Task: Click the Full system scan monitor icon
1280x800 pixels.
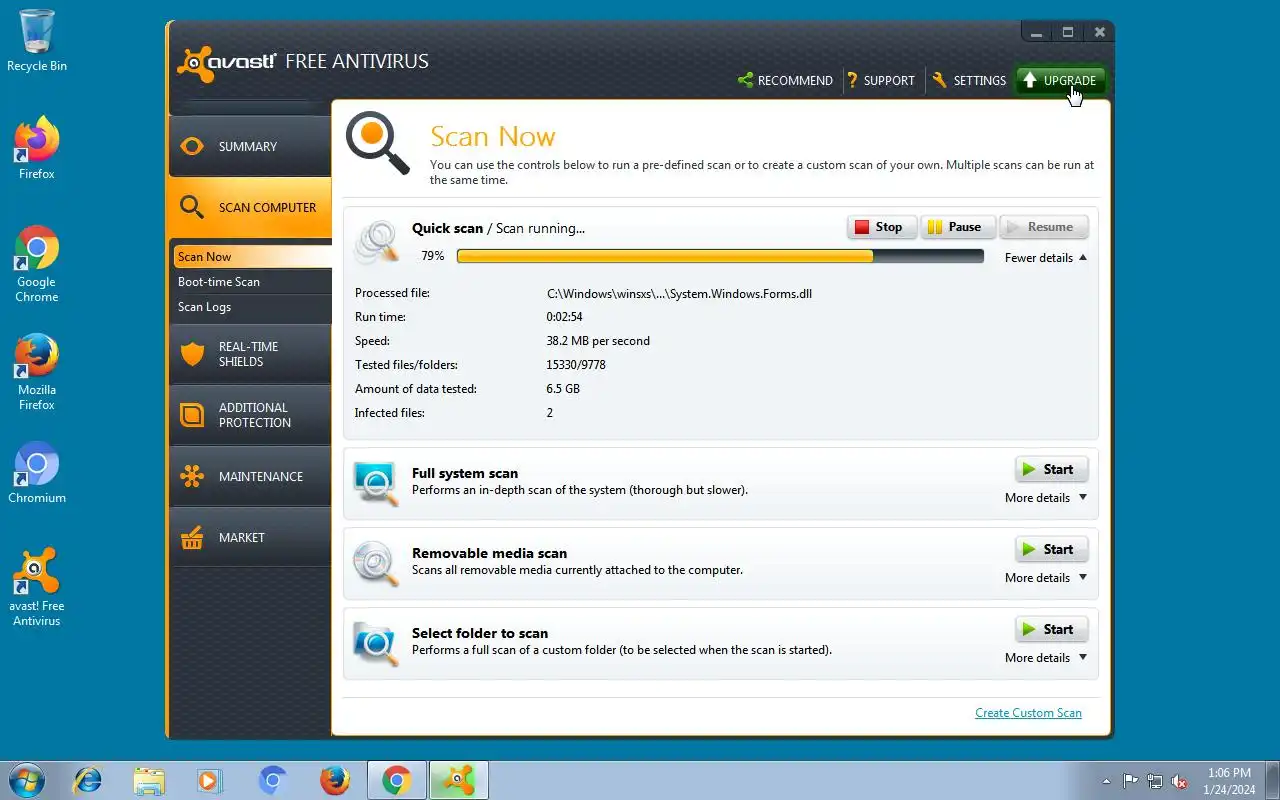Action: click(376, 483)
